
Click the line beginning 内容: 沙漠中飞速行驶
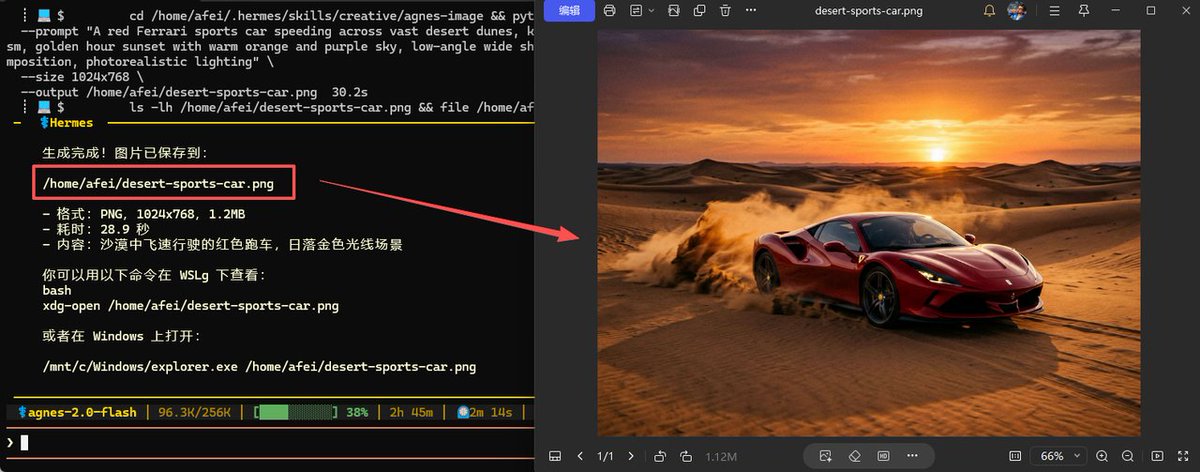point(222,244)
